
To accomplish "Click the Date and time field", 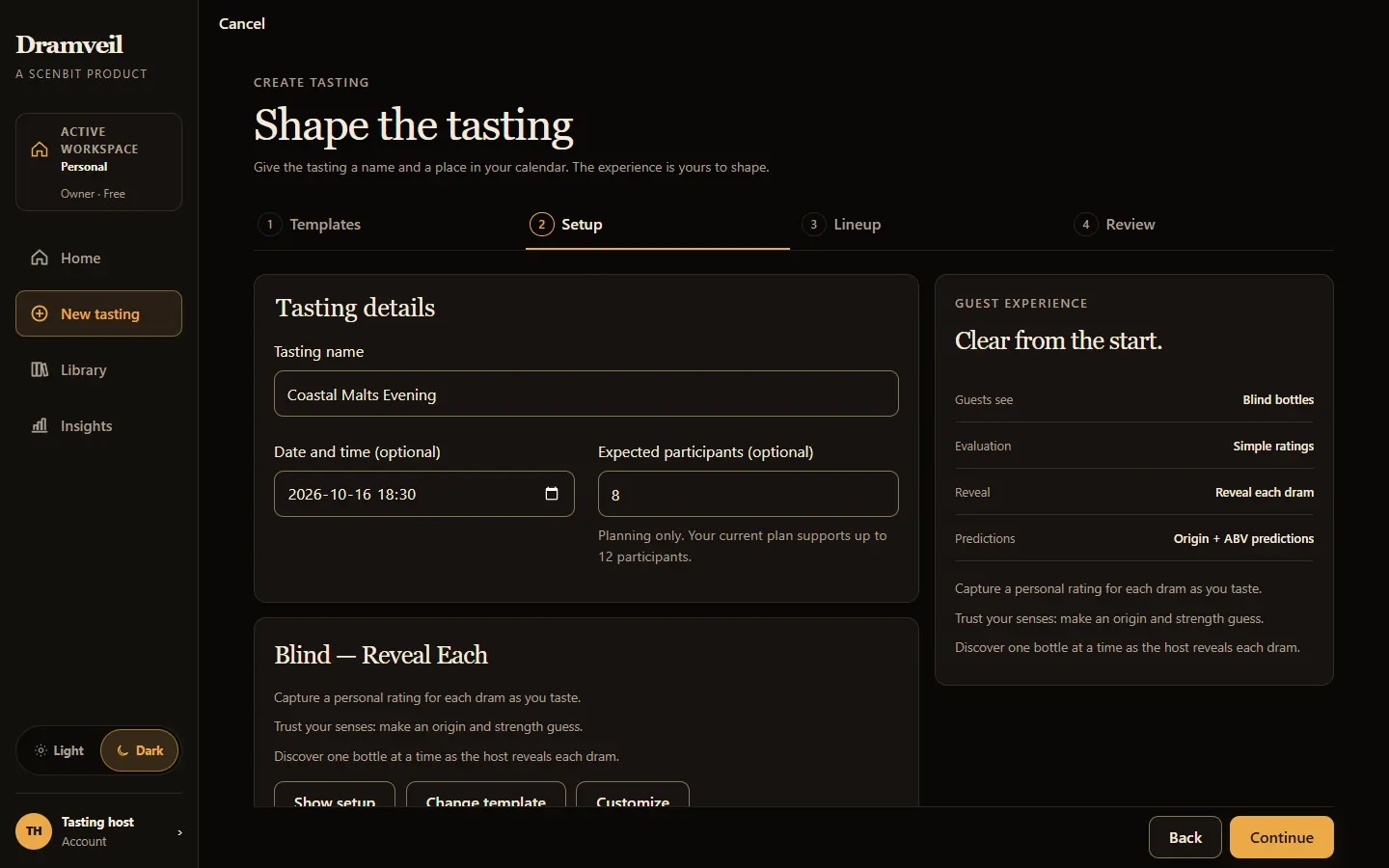I will (x=424, y=494).
